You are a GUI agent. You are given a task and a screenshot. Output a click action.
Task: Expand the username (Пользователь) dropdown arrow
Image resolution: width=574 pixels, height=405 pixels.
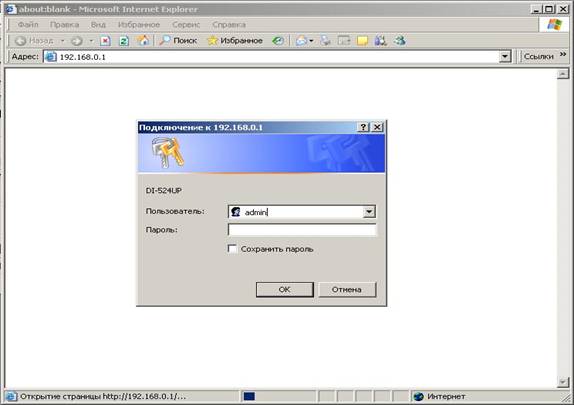pos(369,212)
